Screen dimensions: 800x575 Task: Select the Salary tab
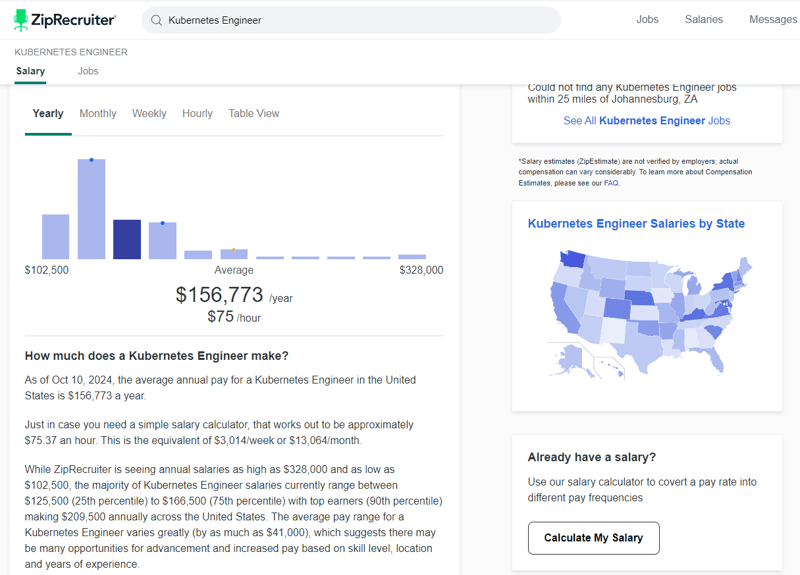(x=30, y=71)
